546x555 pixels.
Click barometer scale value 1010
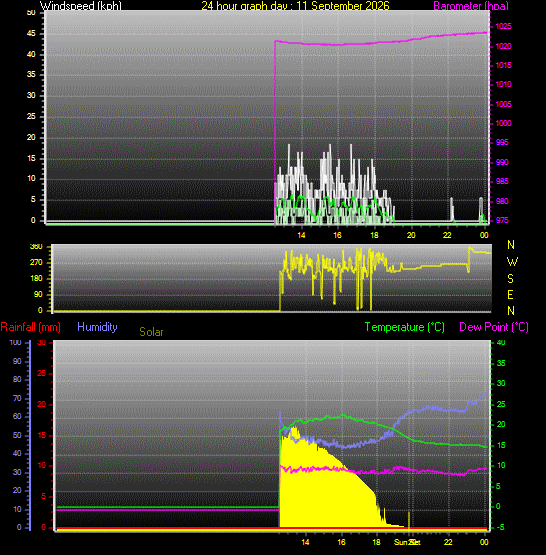503,85
